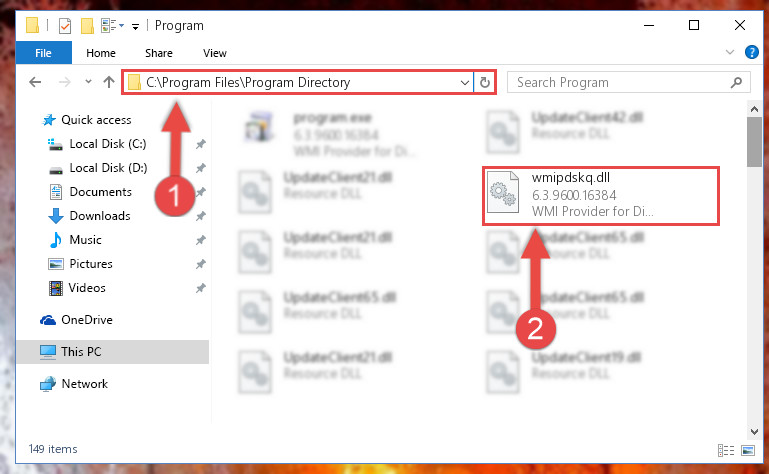Expand the ribbon with the chevron
Screen dimensions: 769x474
tap(729, 52)
